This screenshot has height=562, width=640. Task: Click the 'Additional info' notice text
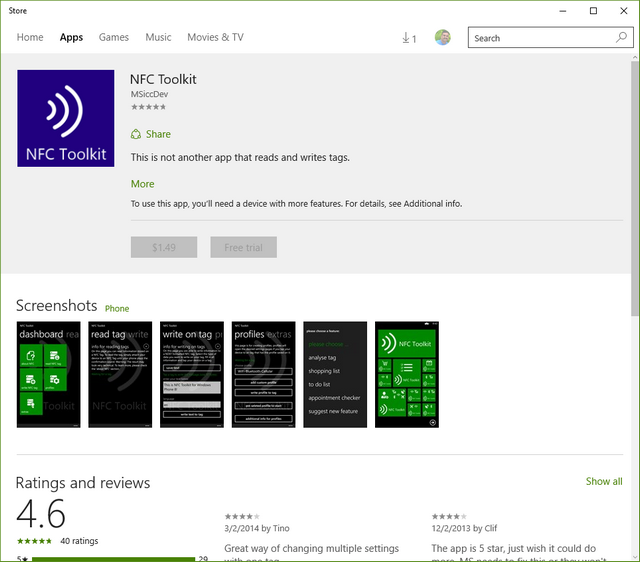(x=296, y=204)
